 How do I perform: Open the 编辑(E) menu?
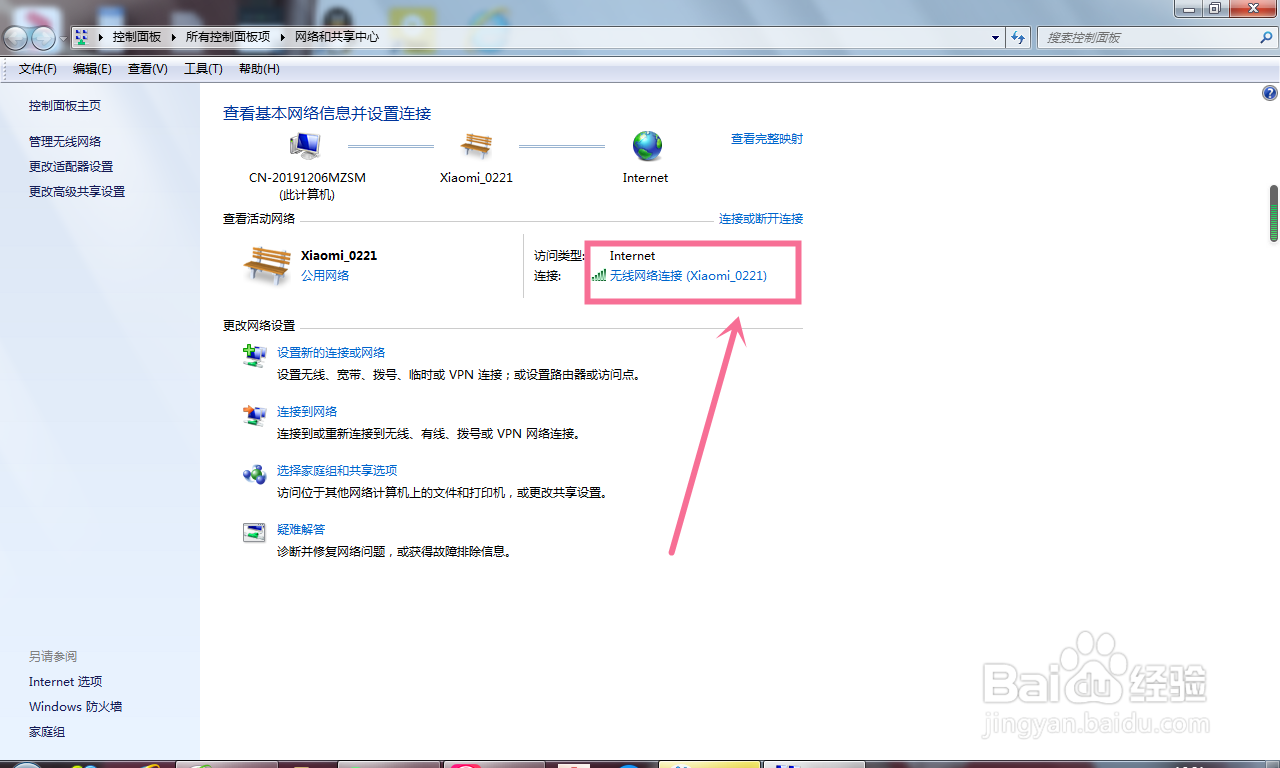[x=92, y=69]
